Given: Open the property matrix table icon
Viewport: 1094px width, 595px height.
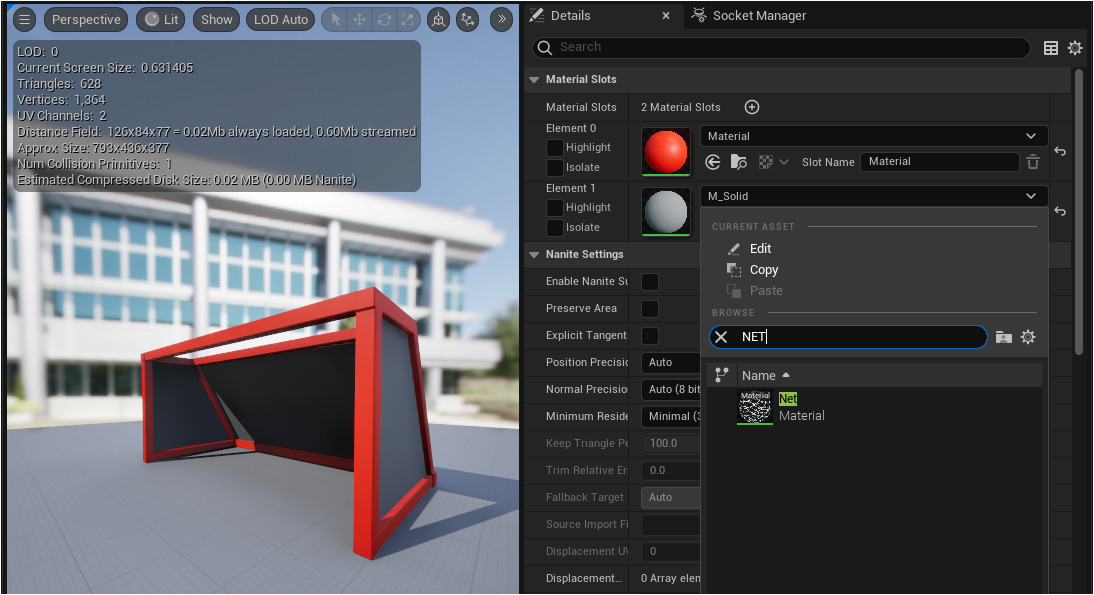Looking at the screenshot, I should tap(1051, 47).
